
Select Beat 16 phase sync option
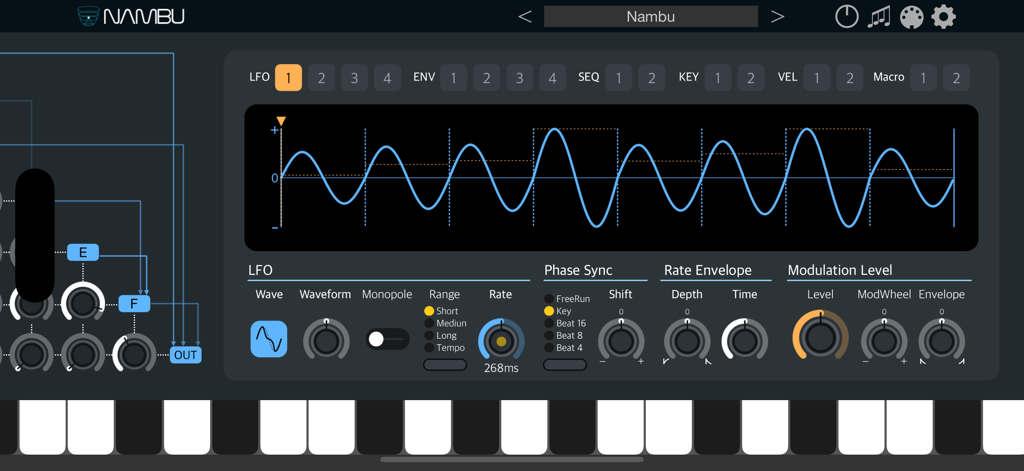(x=565, y=323)
